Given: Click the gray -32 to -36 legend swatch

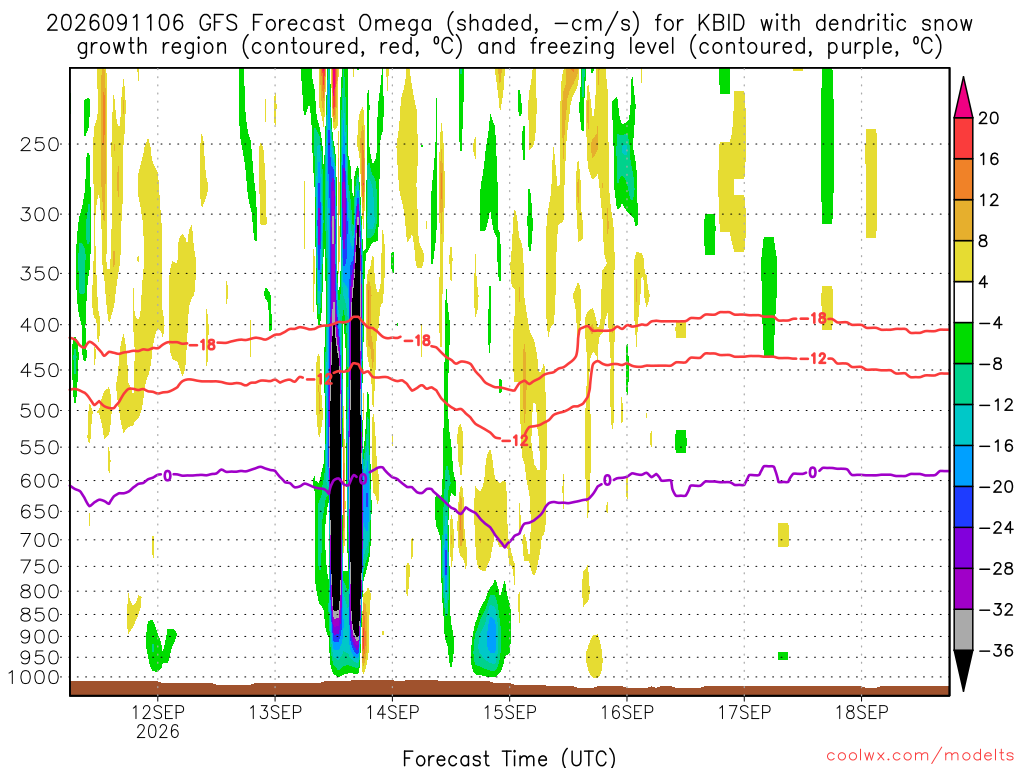Looking at the screenshot, I should pos(963,630).
